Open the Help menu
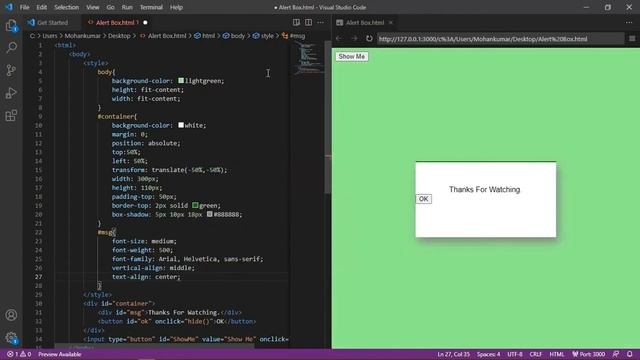 click(x=176, y=7)
